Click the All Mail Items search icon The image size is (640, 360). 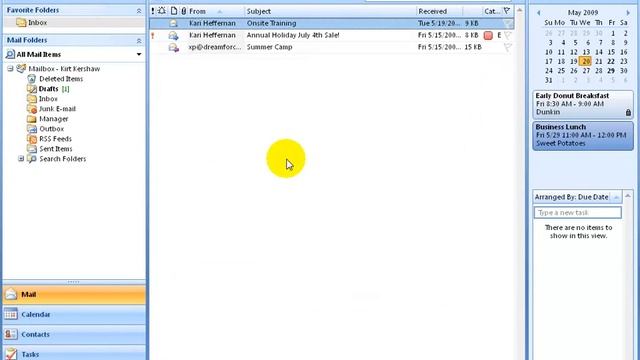[x=10, y=54]
